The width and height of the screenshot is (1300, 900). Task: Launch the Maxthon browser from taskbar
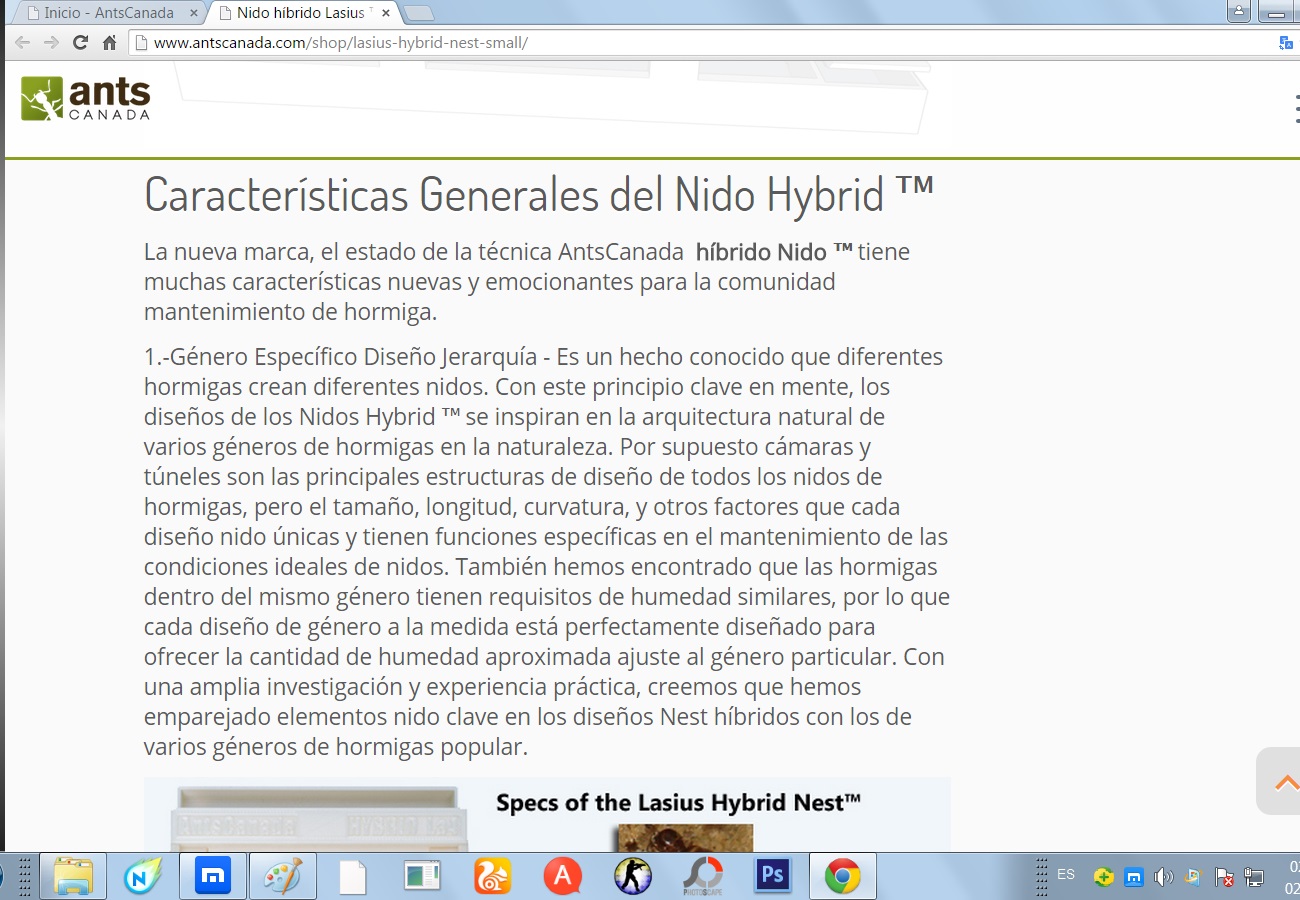(x=213, y=877)
